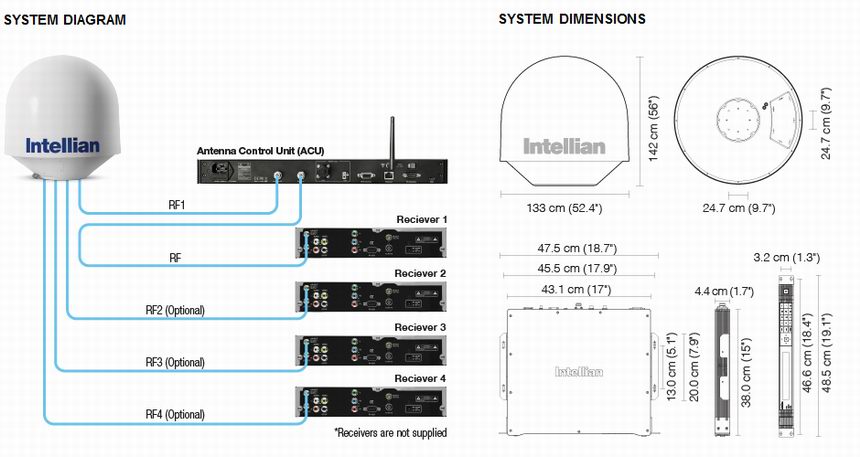
Task: Click the 13.0 cm (5.1") dimension
Action: pos(672,366)
